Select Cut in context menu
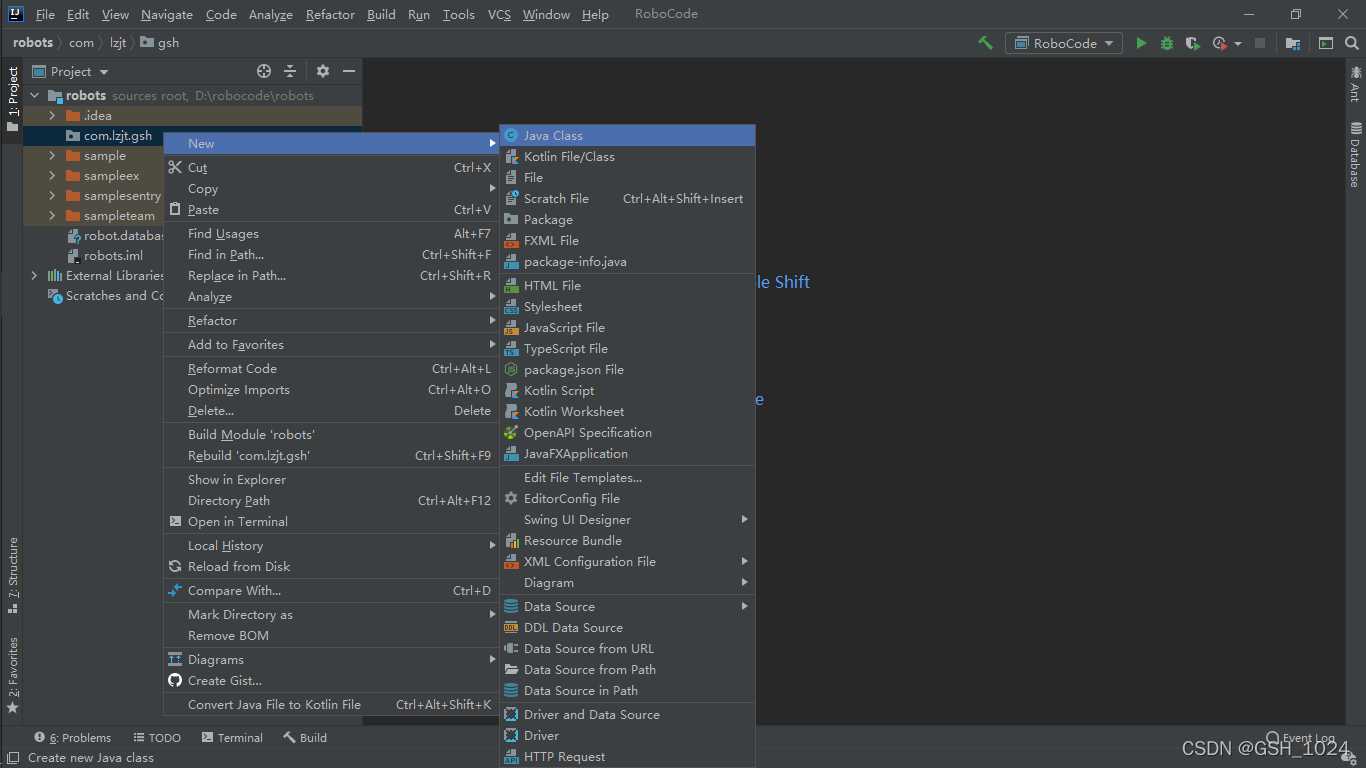The height and width of the screenshot is (768, 1366). (x=331, y=168)
